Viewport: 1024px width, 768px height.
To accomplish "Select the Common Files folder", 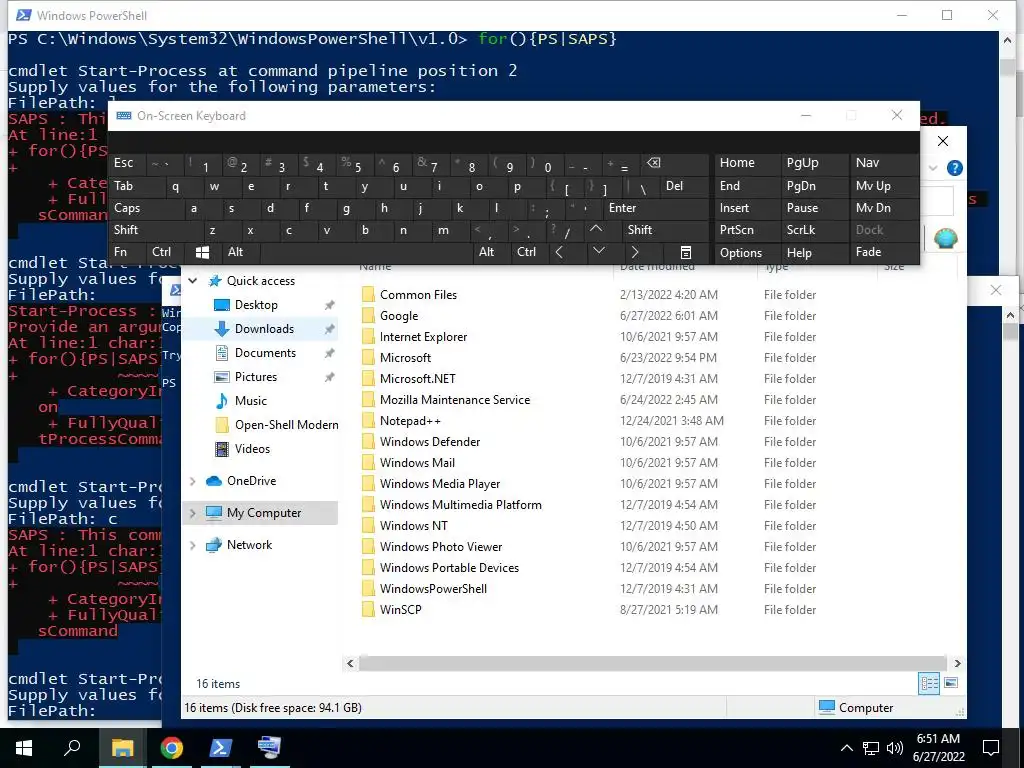I will pos(418,295).
